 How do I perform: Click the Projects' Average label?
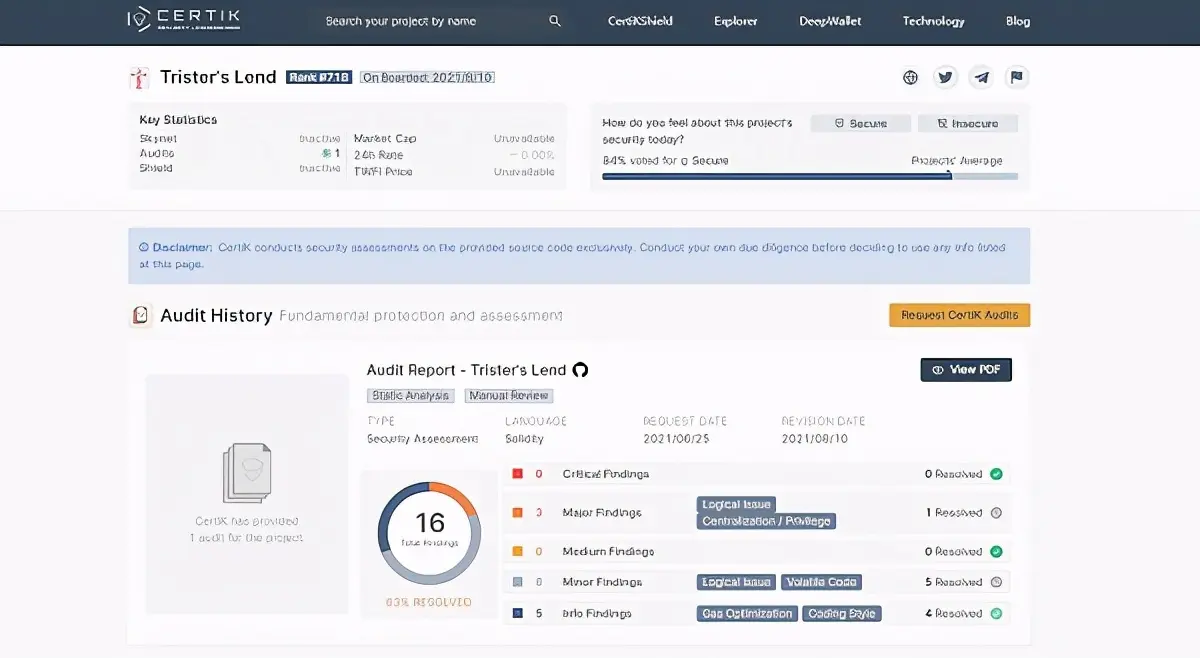pos(957,161)
